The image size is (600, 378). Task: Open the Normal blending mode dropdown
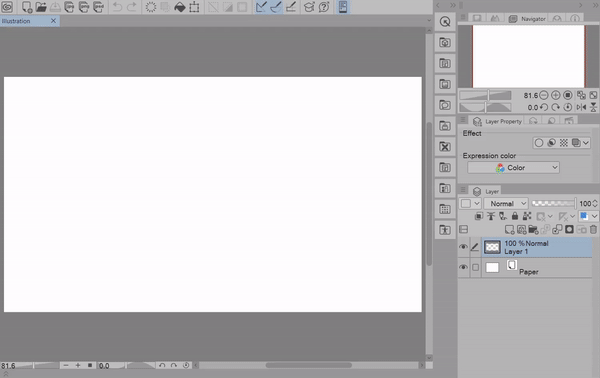point(506,204)
